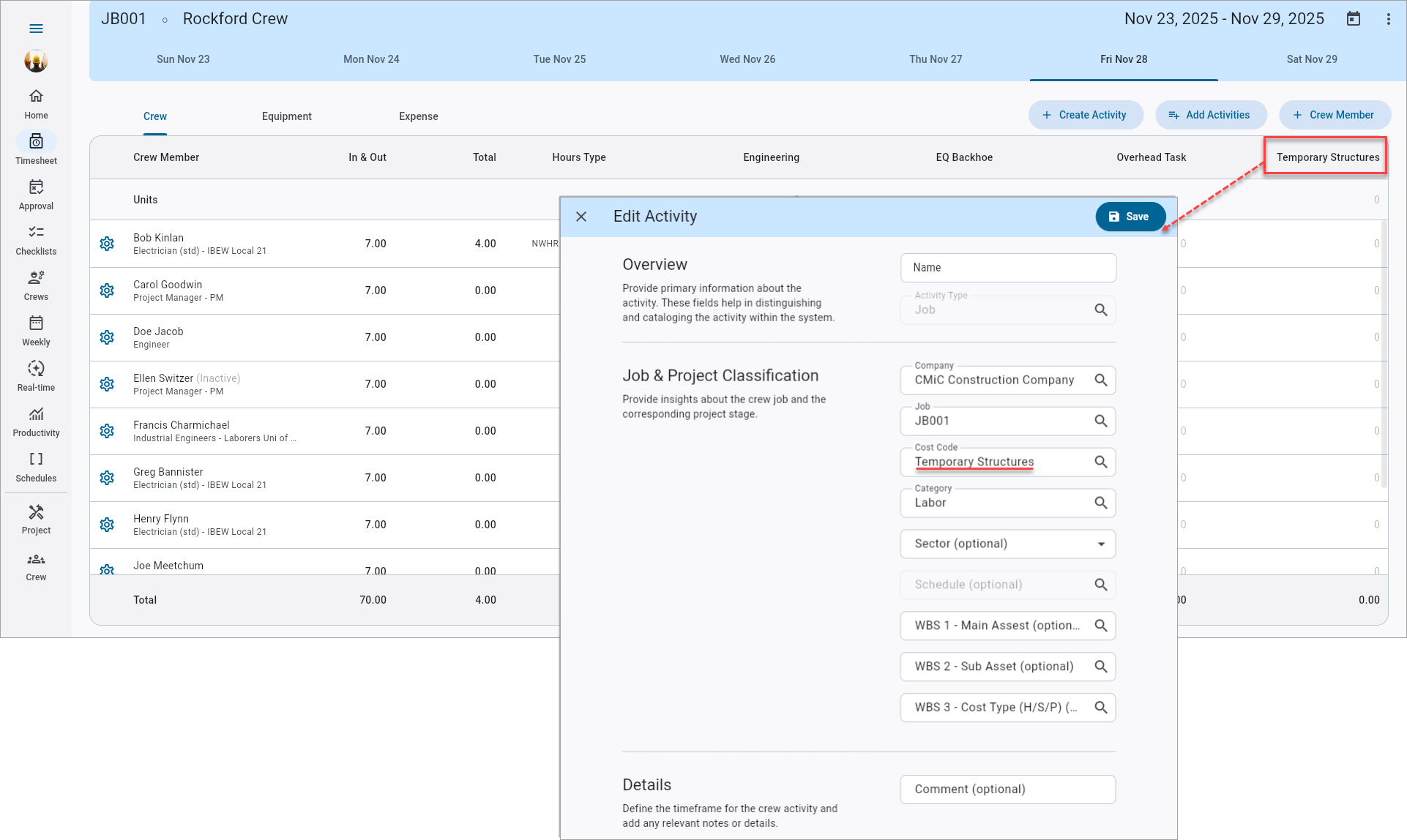Open Weekly view in sidebar
The height and width of the screenshot is (840, 1407).
[36, 331]
